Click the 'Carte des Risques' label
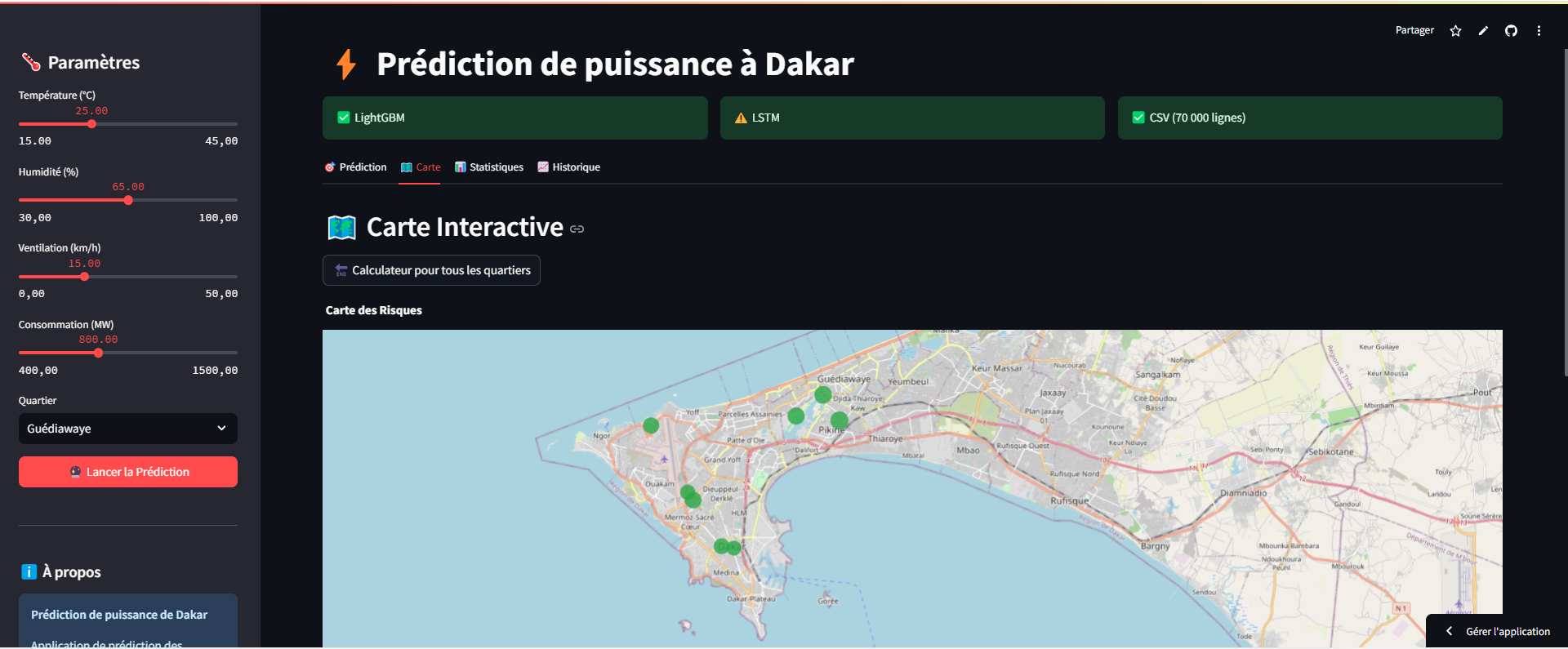Screen dimensions: 1568x649 click(374, 310)
